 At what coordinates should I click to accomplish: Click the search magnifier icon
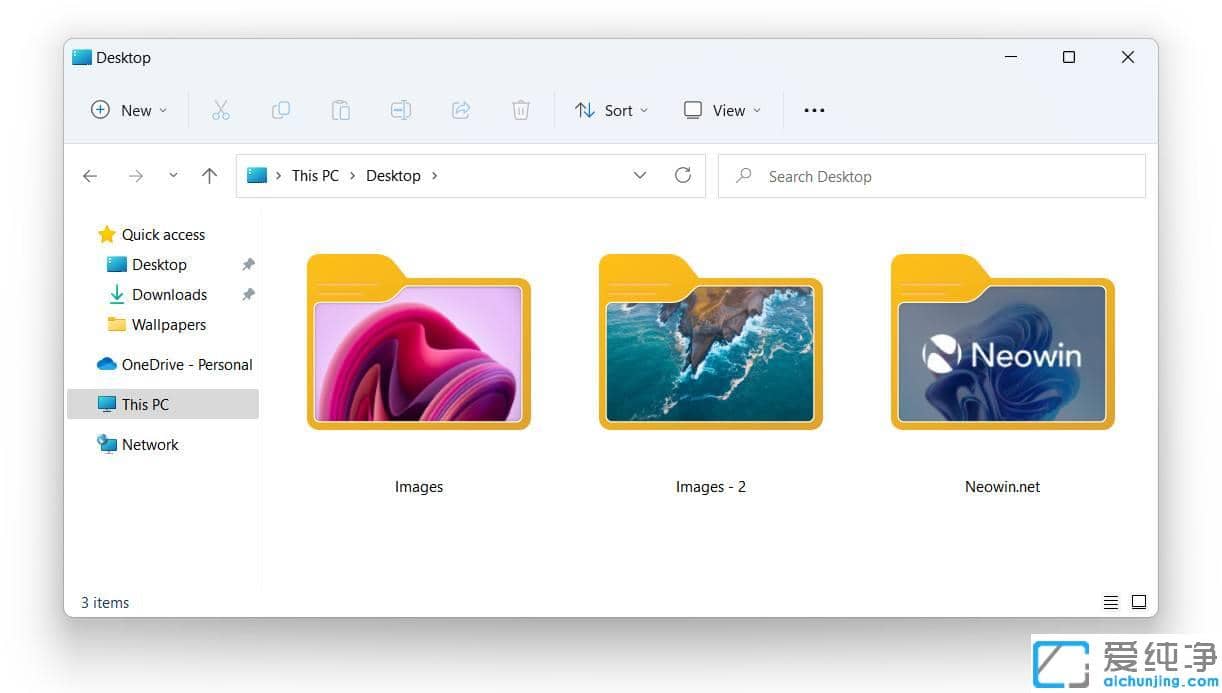click(x=743, y=175)
